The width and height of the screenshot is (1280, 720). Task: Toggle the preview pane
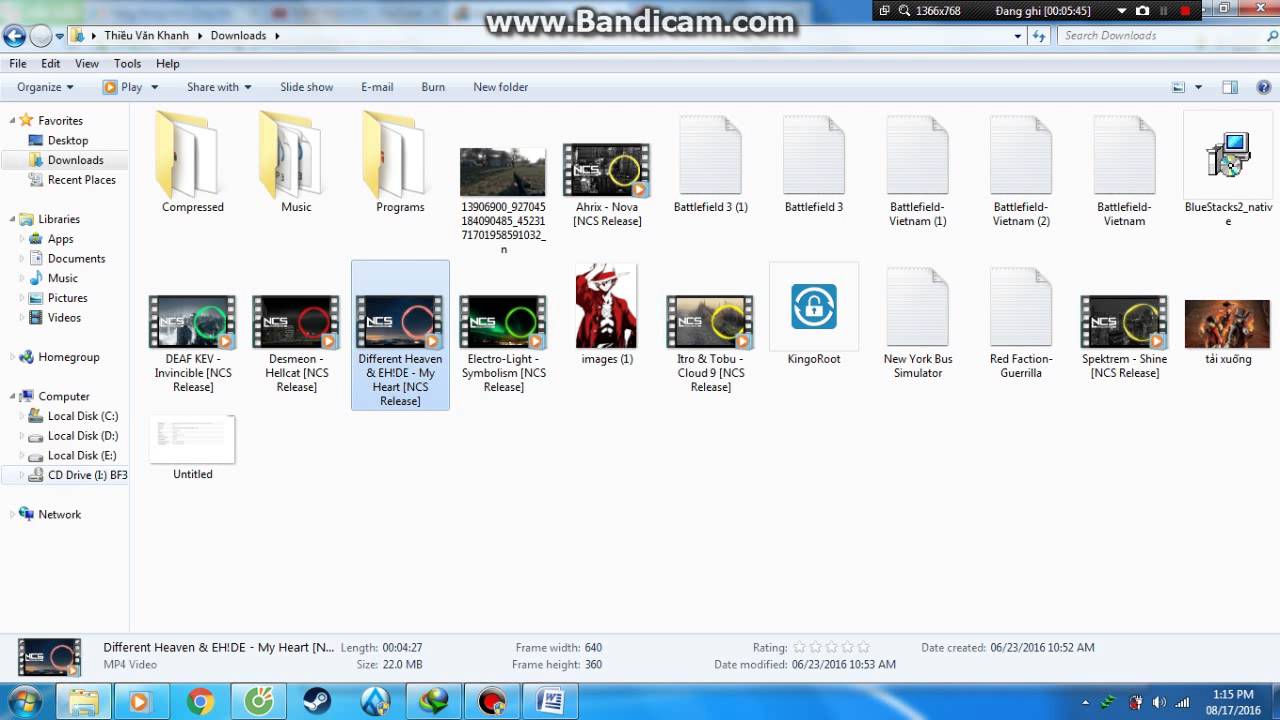(1230, 87)
